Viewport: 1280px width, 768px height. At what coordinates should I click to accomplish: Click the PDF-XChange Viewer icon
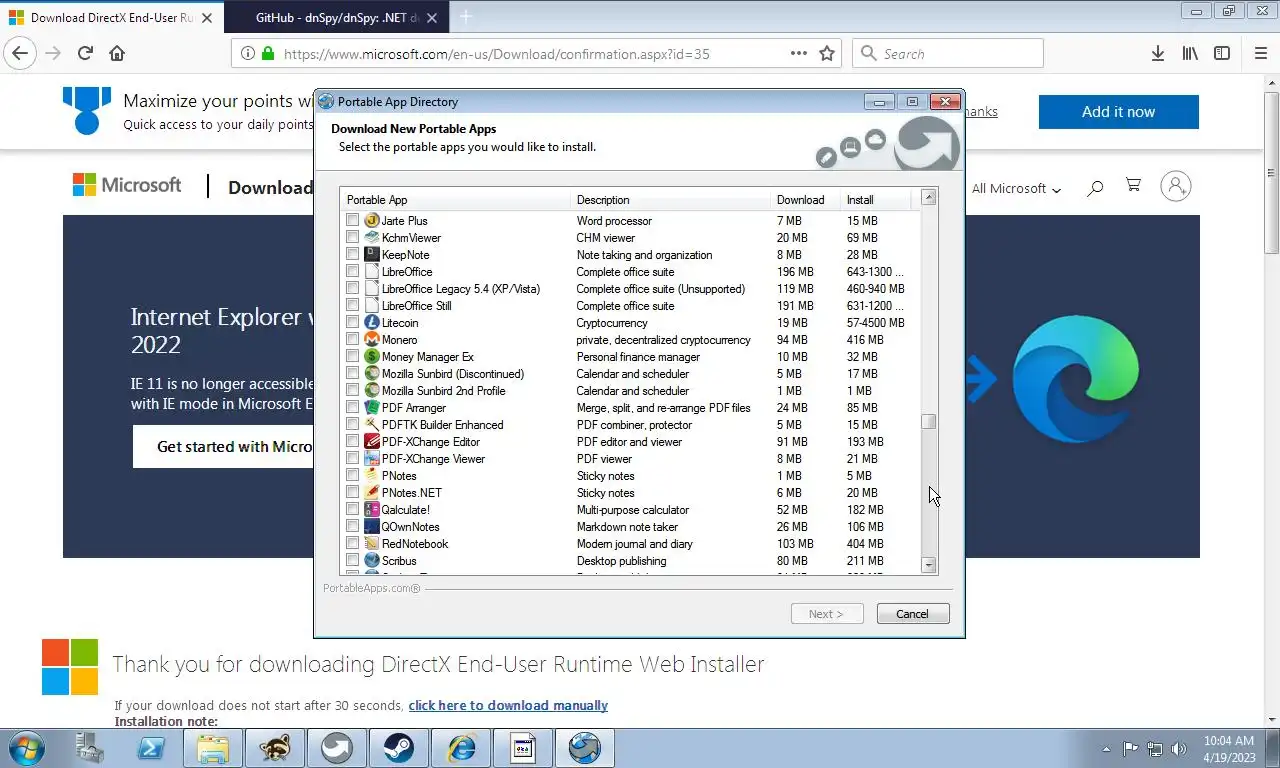(372, 459)
